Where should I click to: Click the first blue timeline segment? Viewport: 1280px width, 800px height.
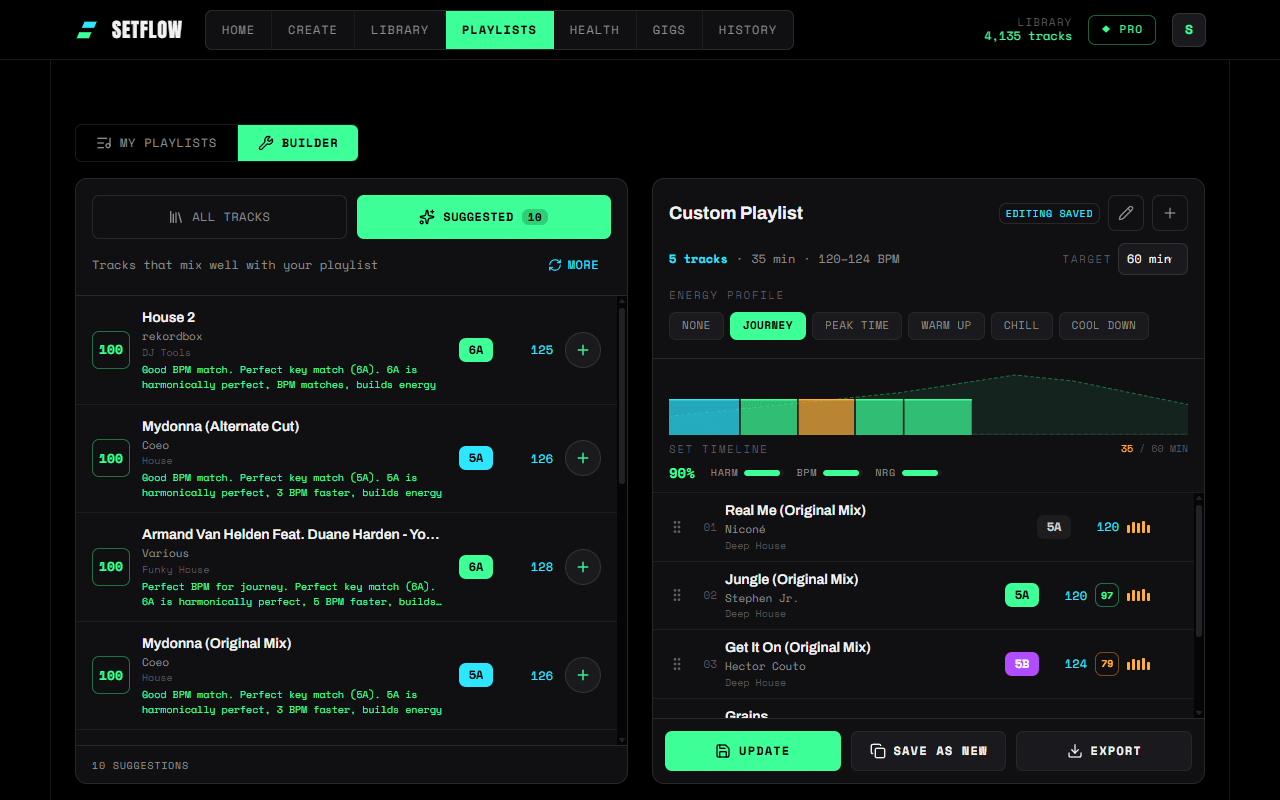(704, 417)
